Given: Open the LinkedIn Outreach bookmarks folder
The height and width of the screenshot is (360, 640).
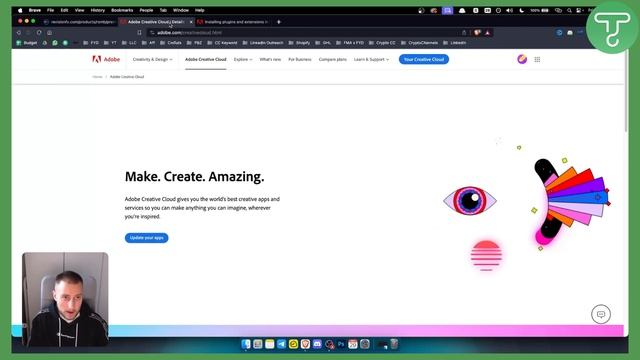Looking at the screenshot, I should pos(263,43).
